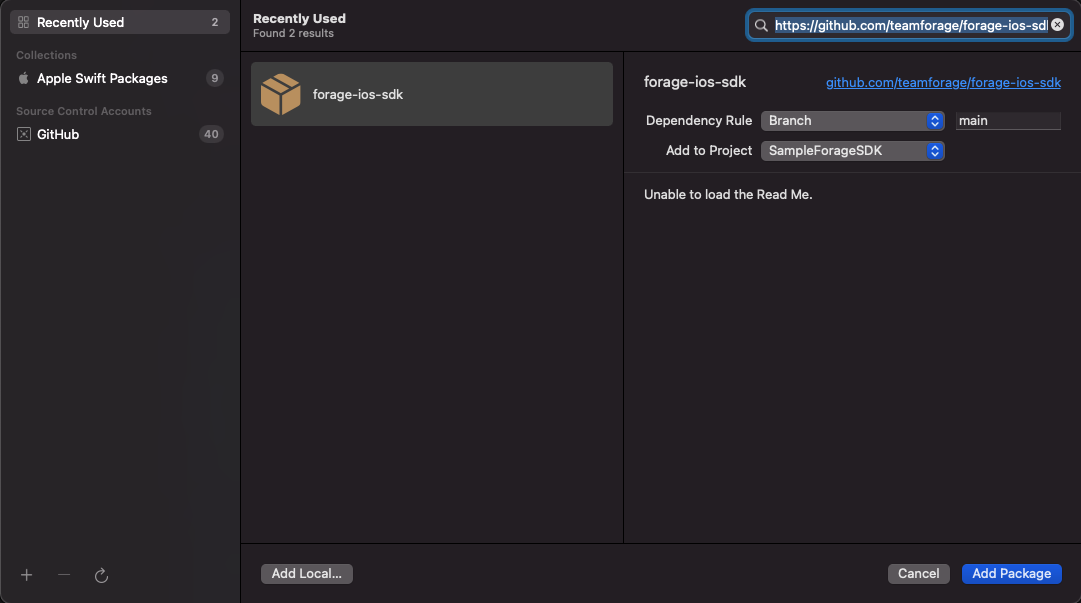Select Recently Used in the sidebar

click(120, 22)
